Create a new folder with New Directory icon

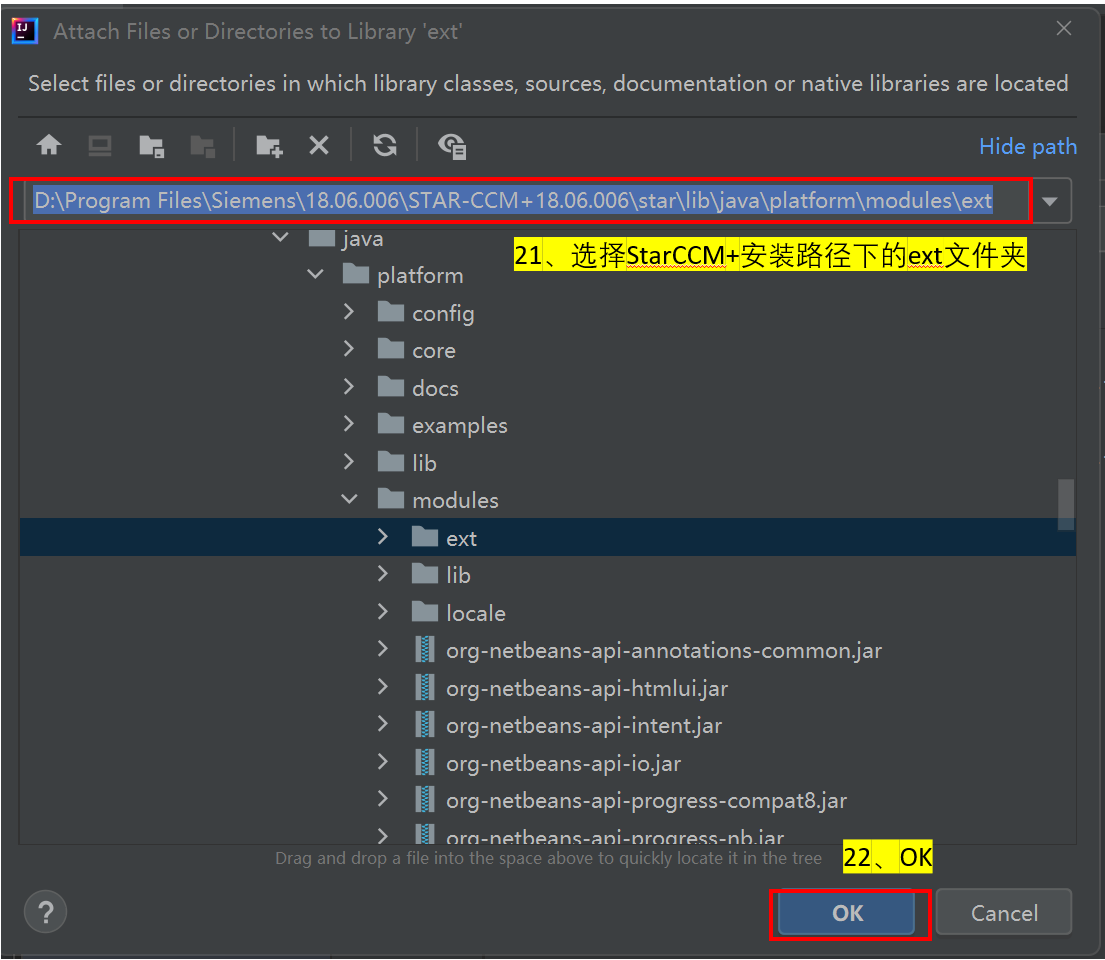[268, 146]
